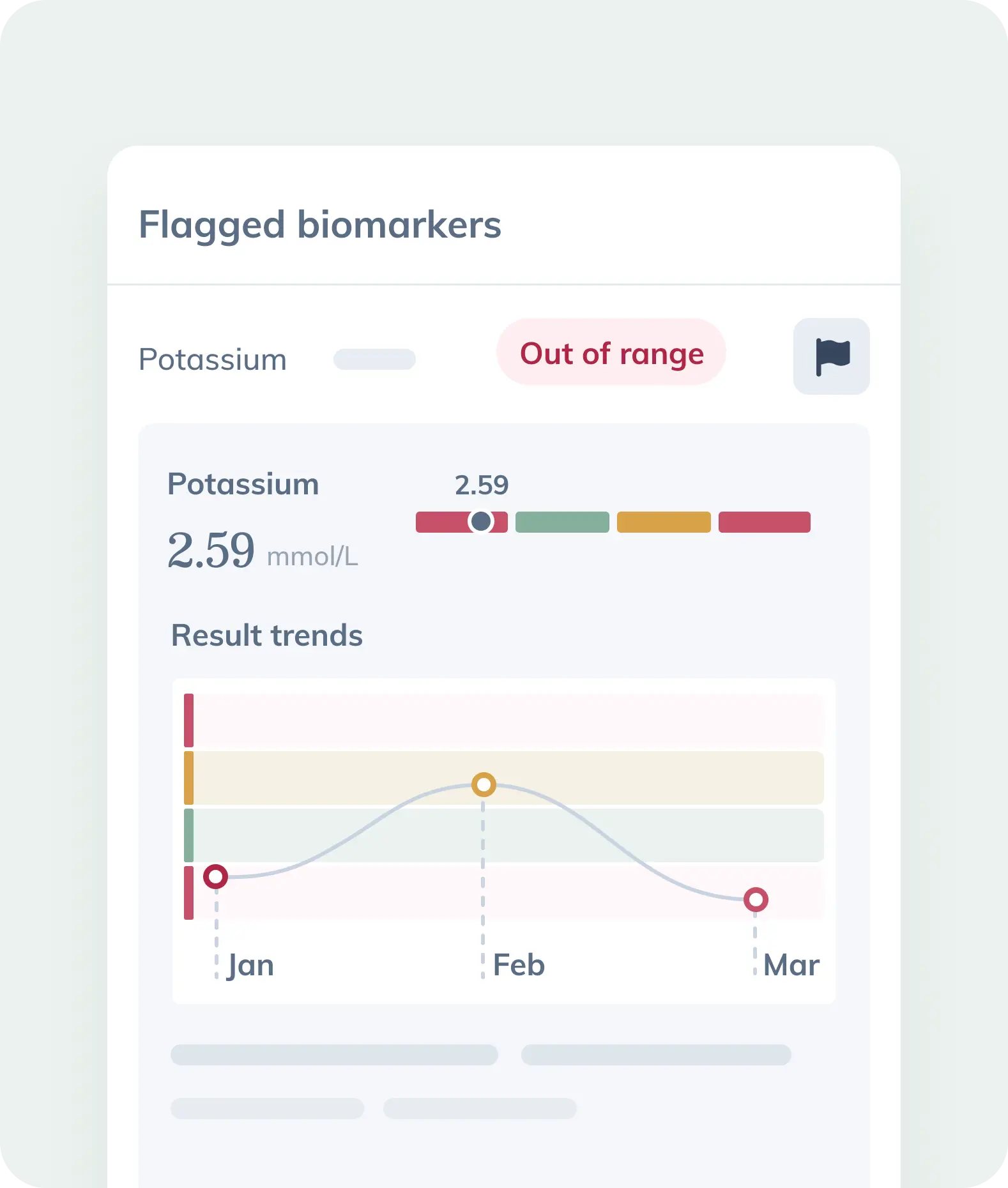Viewport: 1008px width, 1188px height.
Task: Click the round marker on the range bar
Action: pos(481,521)
